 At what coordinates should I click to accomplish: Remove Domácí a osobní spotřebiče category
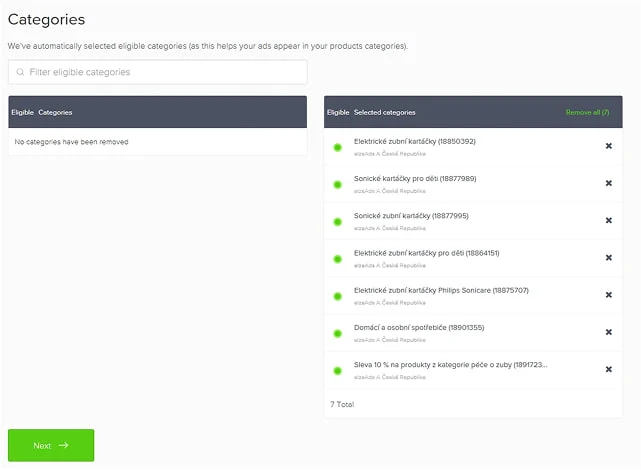608,332
